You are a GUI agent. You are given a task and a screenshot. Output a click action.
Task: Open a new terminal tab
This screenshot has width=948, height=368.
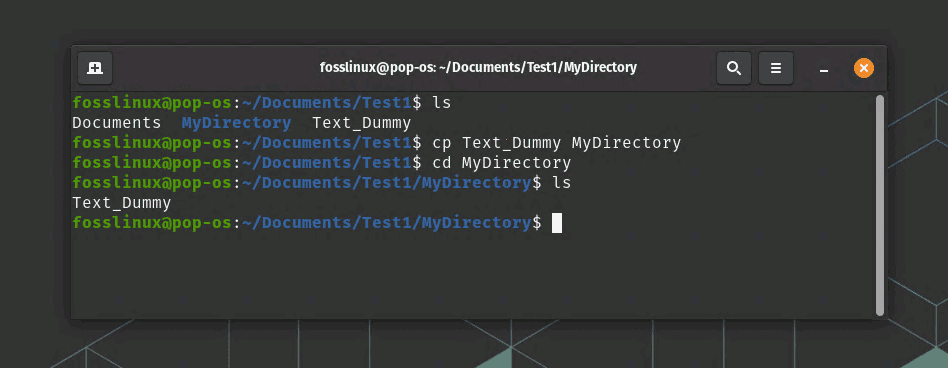coord(95,68)
